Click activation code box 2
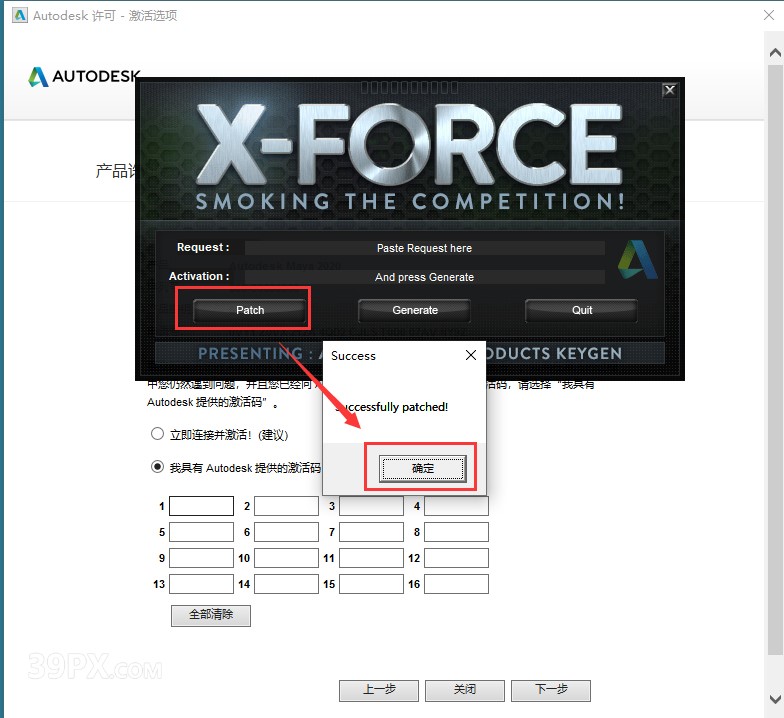Viewport: 784px width, 718px height. click(286, 506)
